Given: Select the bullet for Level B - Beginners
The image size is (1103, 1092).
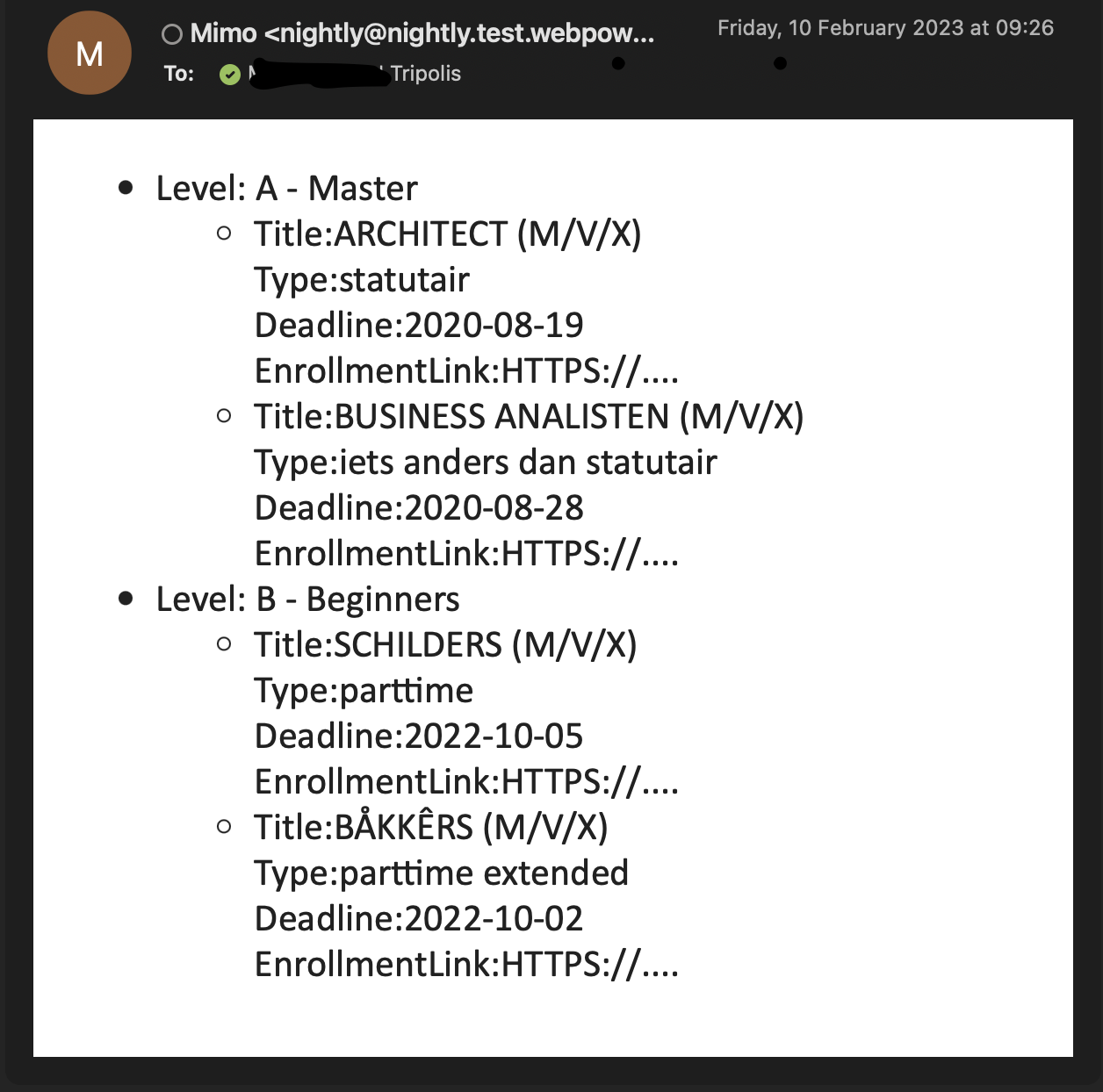Looking at the screenshot, I should click(x=126, y=596).
